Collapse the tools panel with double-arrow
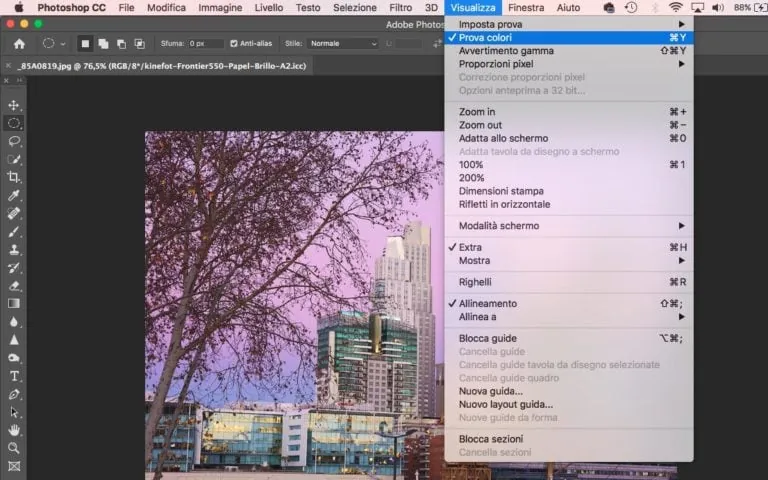This screenshot has width=768, height=480. tap(20, 80)
